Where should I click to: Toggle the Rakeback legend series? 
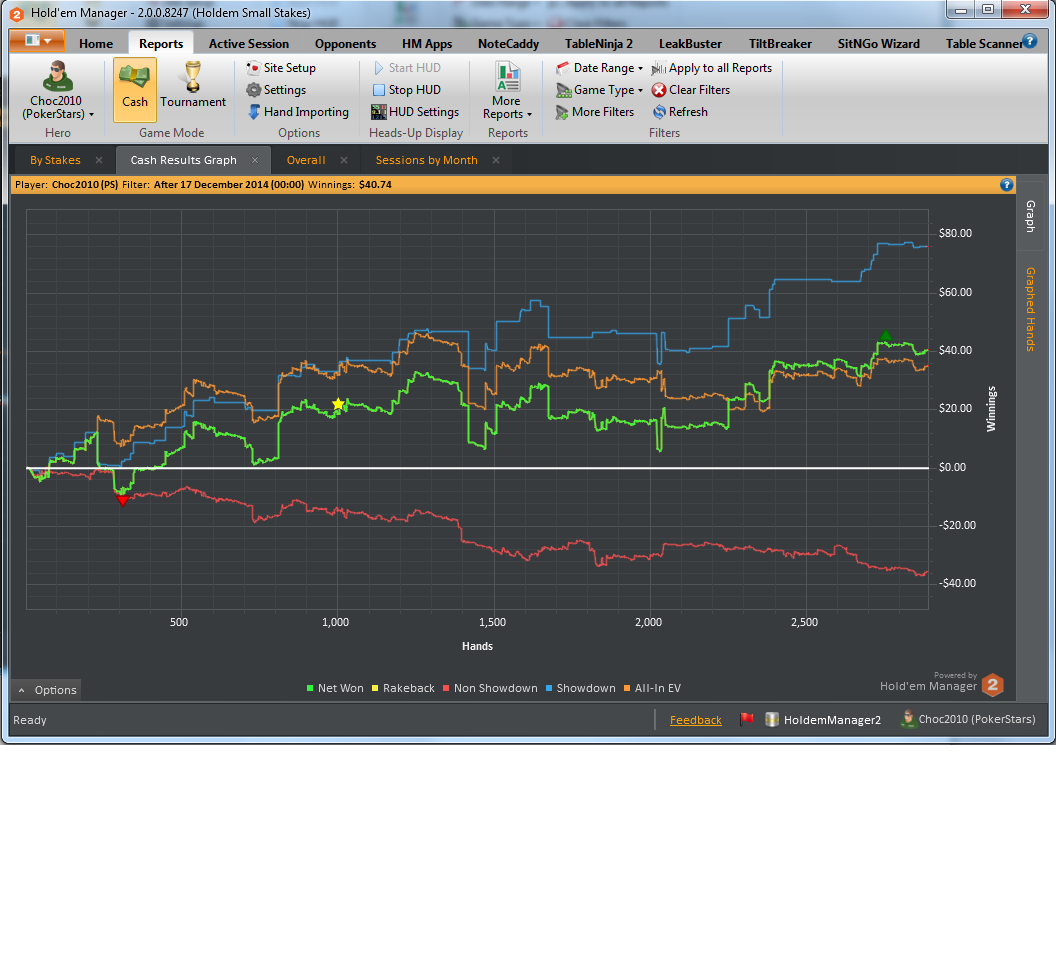[x=403, y=689]
